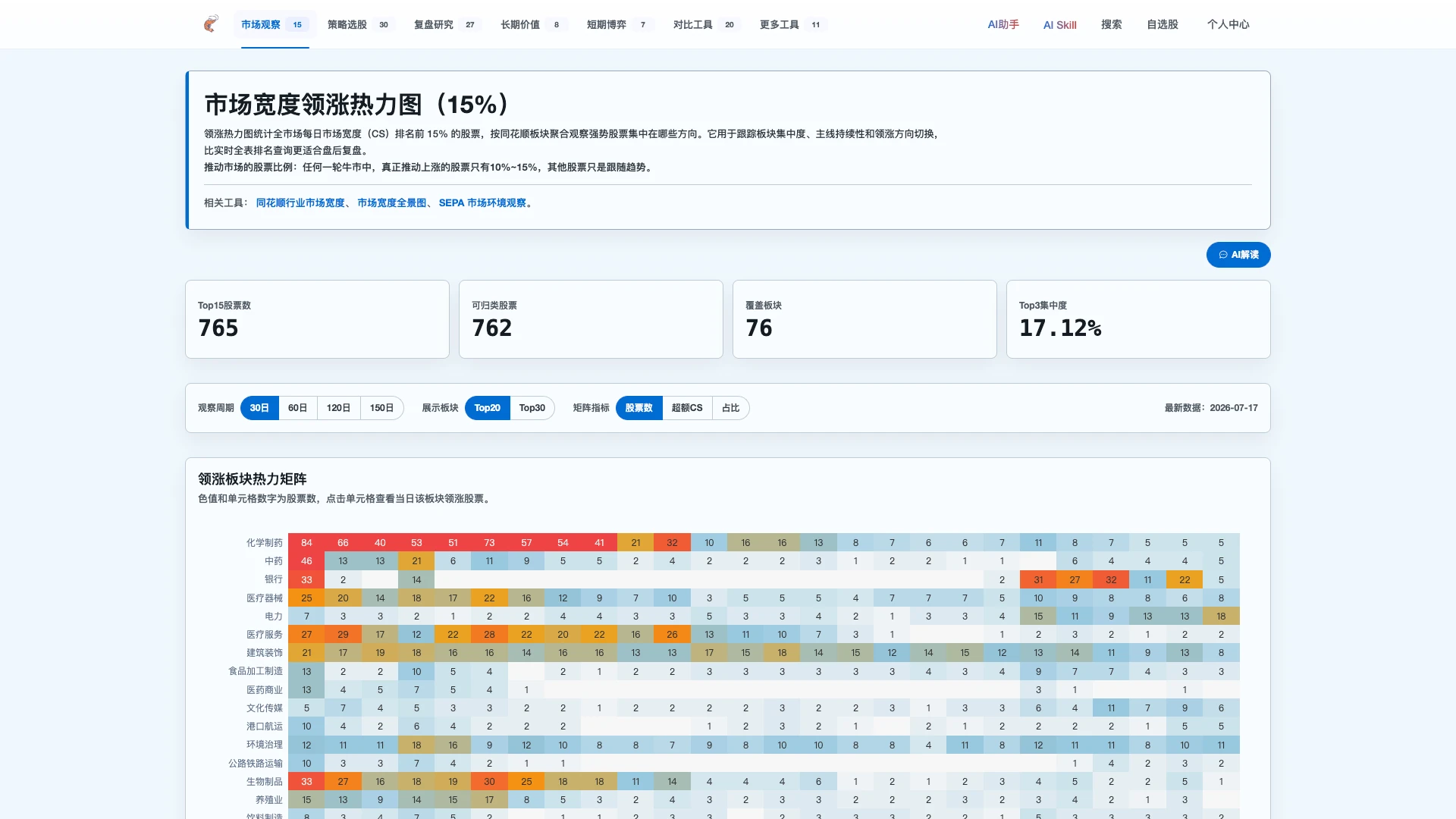Open the 短期博弈 navigation menu
Image resolution: width=1456 pixels, height=819 pixels.
[620, 24]
